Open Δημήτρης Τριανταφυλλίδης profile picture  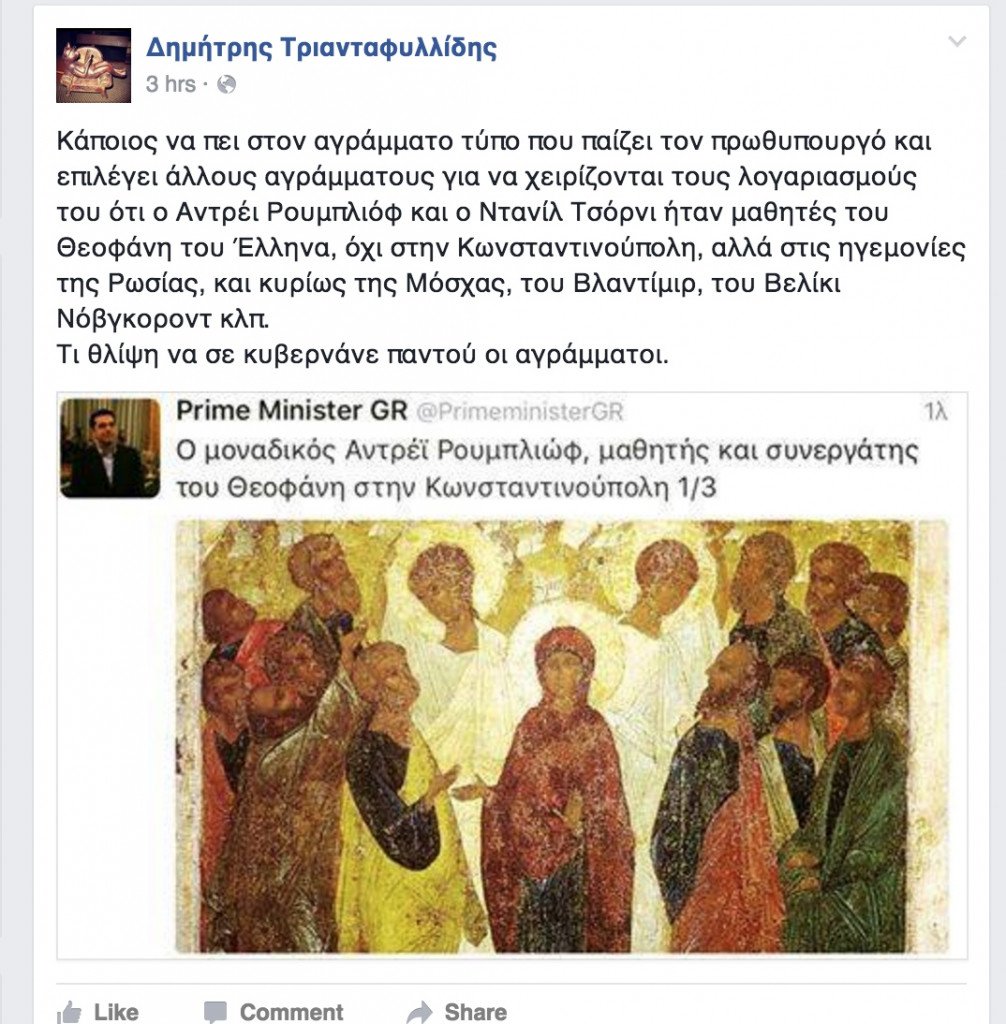93,65
